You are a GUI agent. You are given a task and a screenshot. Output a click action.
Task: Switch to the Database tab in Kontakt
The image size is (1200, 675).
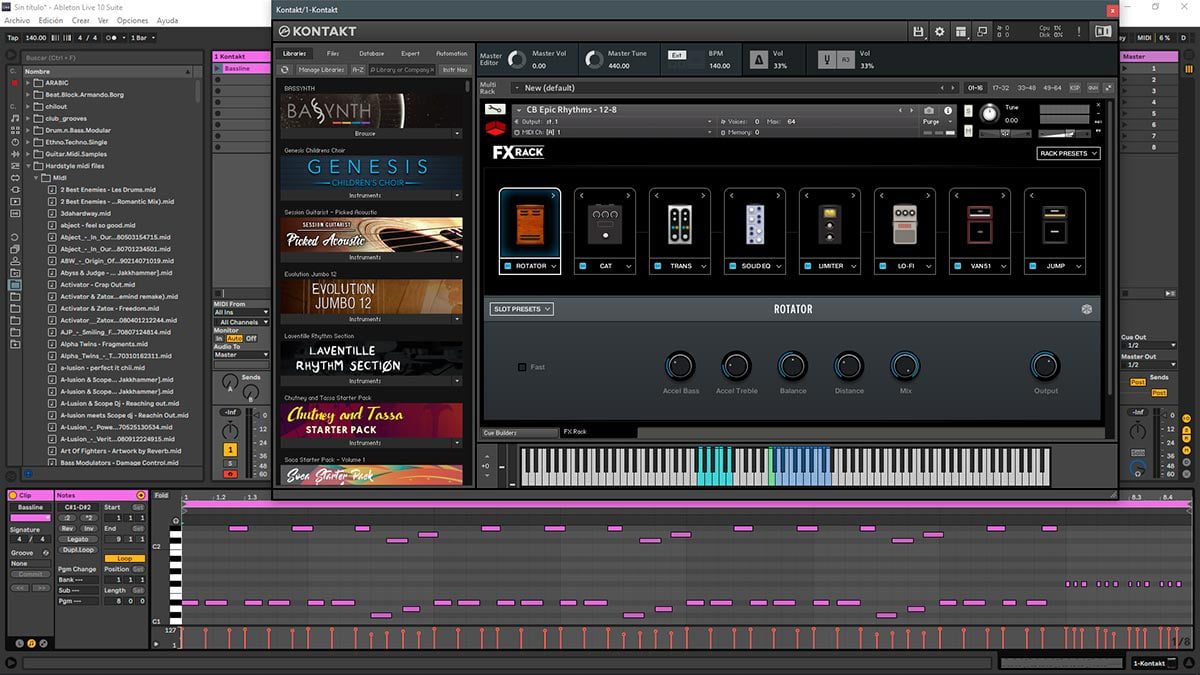point(371,53)
